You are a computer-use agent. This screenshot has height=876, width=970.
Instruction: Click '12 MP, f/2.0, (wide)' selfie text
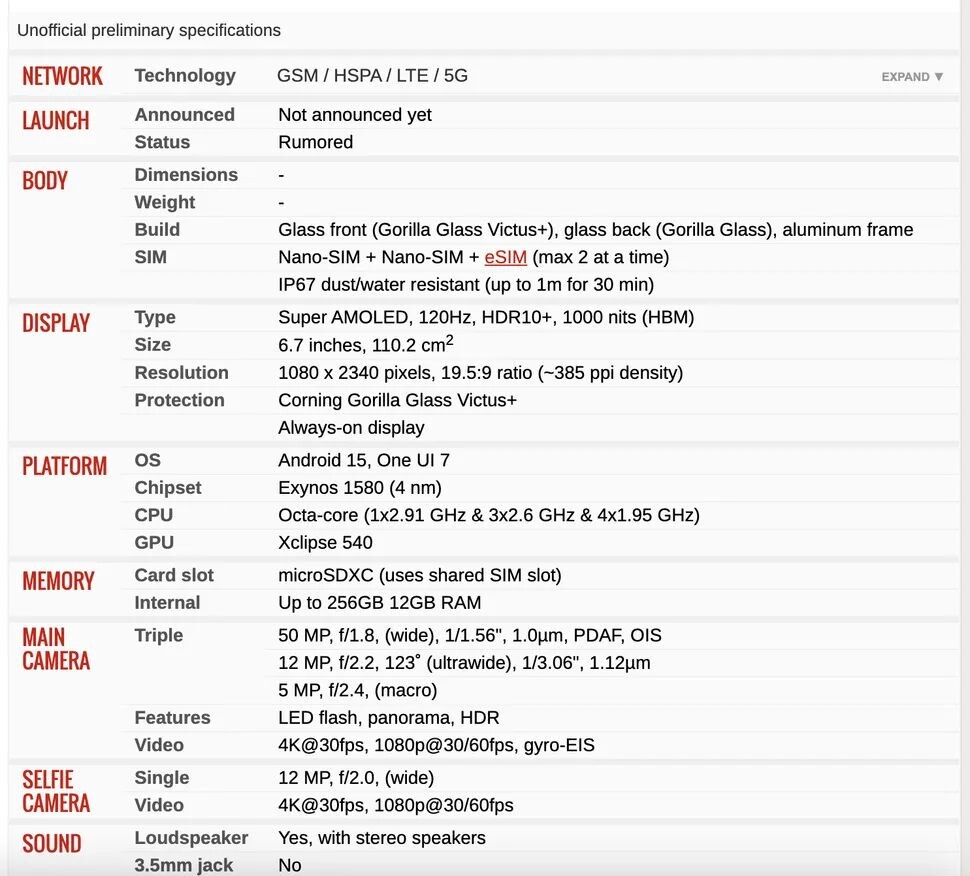[356, 778]
